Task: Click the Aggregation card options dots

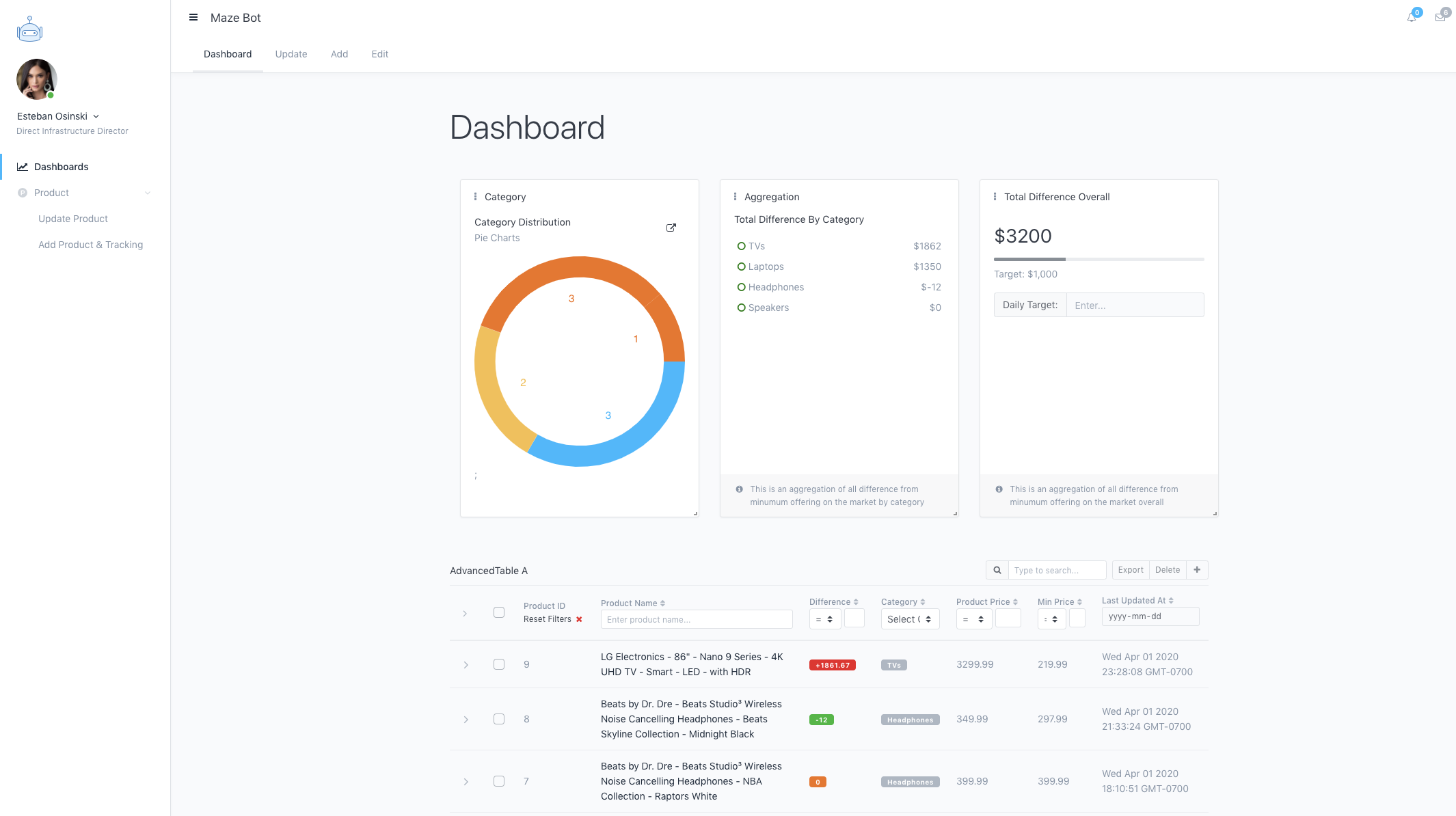Action: [735, 197]
